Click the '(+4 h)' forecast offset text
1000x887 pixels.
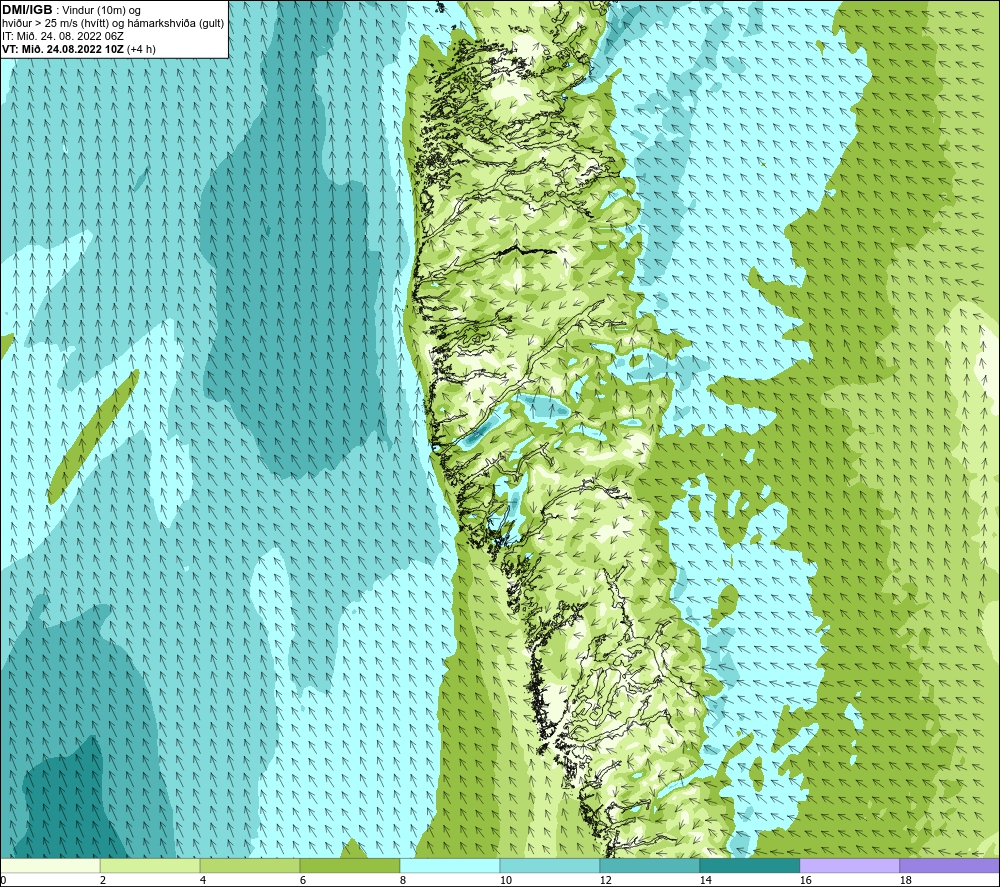(x=141, y=49)
